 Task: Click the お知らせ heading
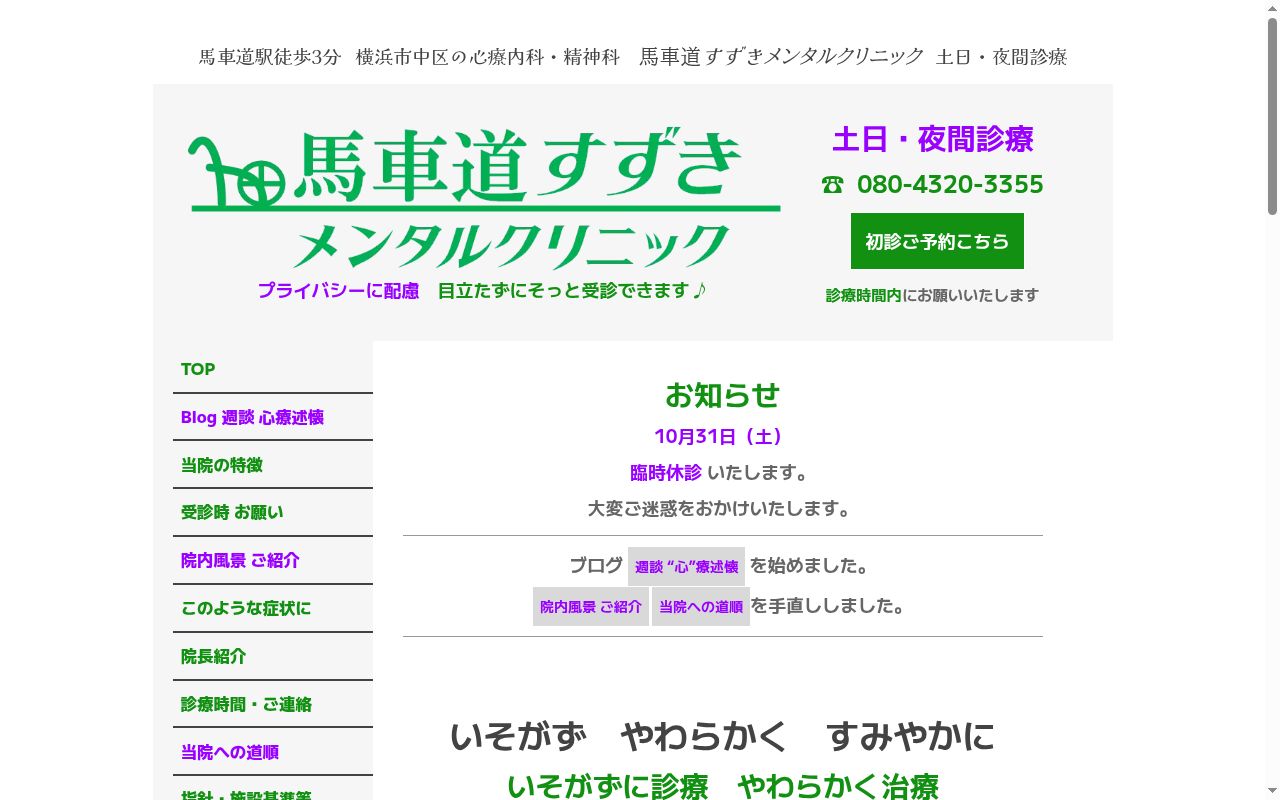[x=722, y=395]
